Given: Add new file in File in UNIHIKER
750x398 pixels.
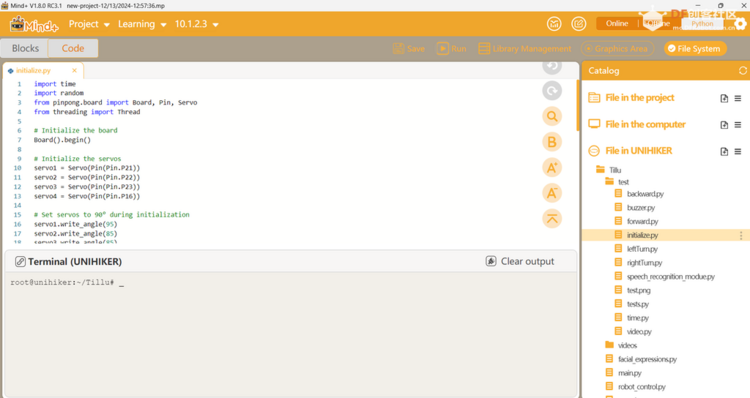Looking at the screenshot, I should (724, 151).
